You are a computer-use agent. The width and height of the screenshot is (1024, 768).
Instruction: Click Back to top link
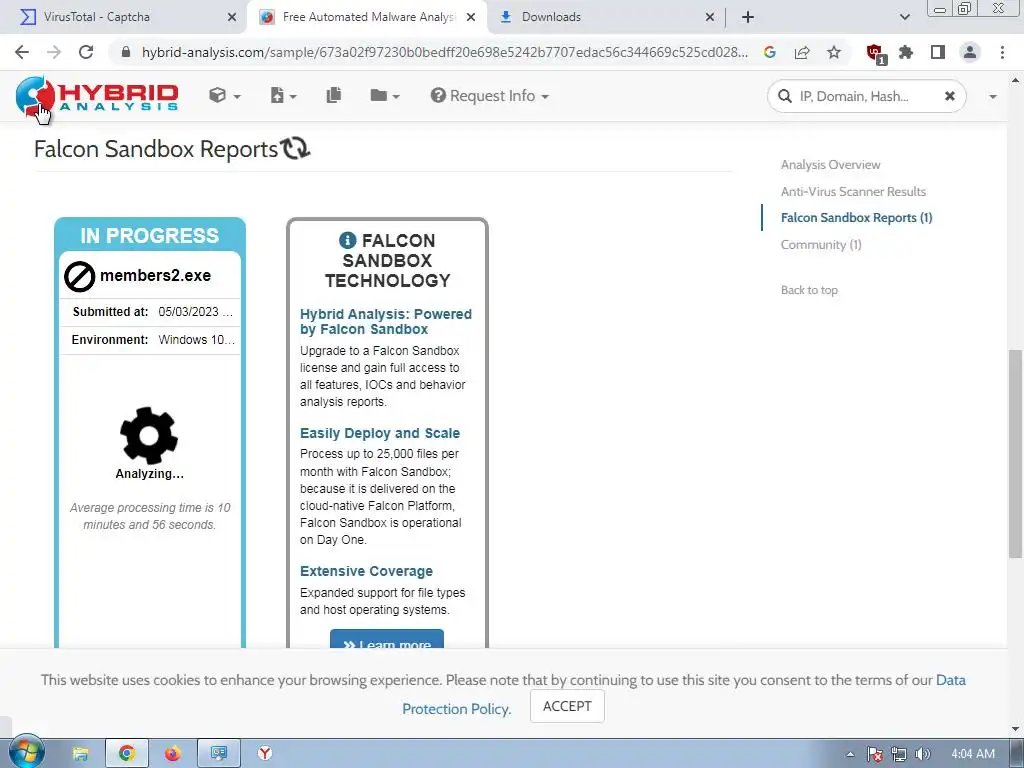(809, 290)
